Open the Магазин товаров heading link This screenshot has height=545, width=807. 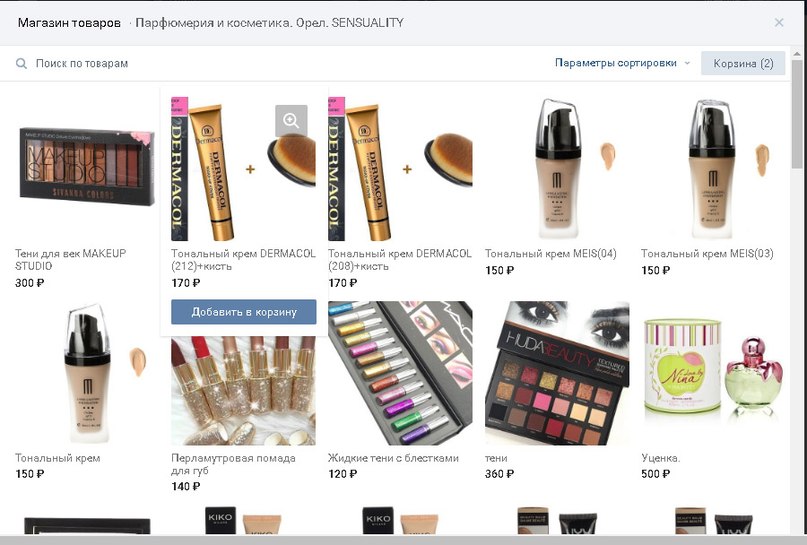coord(69,23)
